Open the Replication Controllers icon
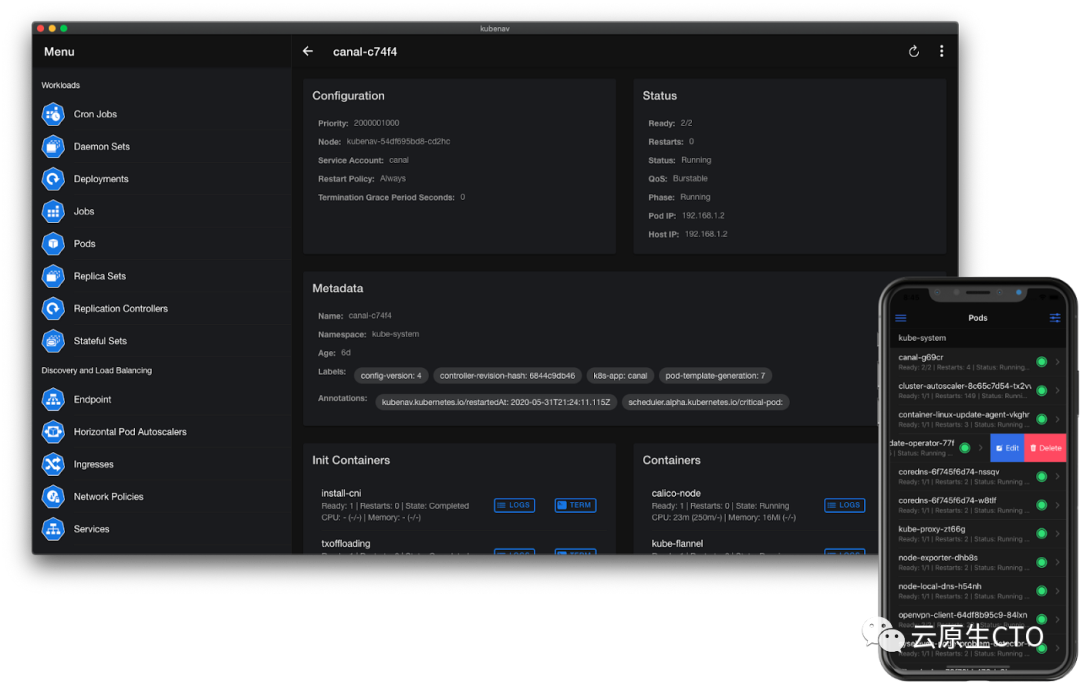This screenshot has width=1080, height=685. [53, 308]
